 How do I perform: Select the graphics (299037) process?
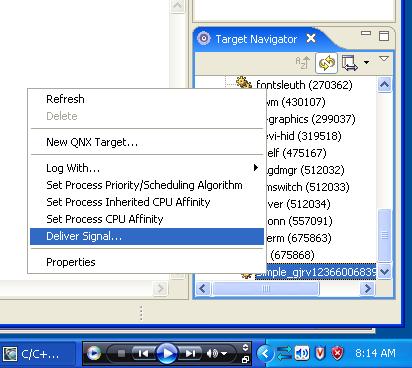tap(310, 119)
